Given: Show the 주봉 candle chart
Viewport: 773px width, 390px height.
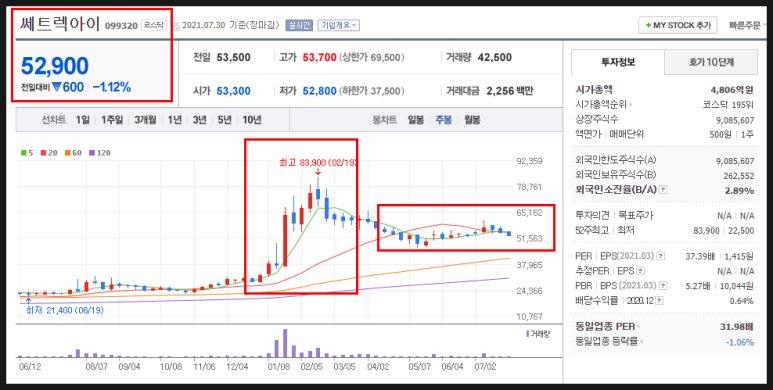Looking at the screenshot, I should (x=443, y=120).
